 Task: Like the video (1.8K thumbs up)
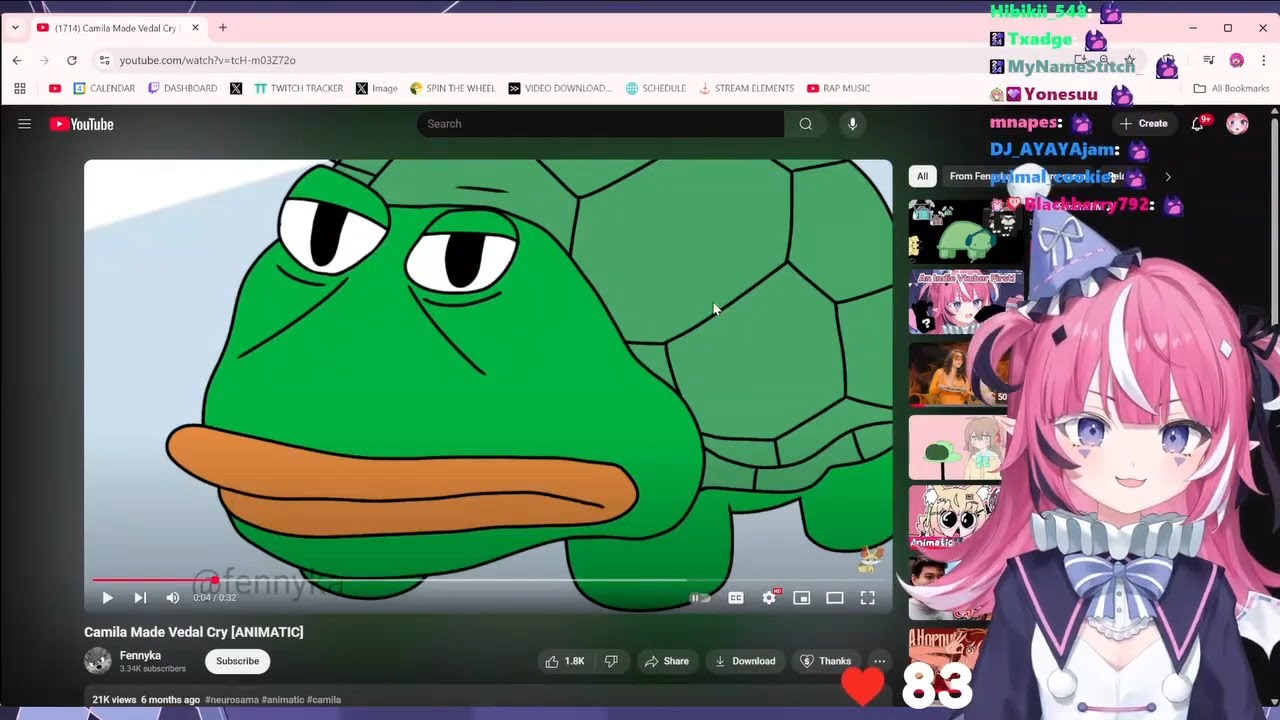click(565, 661)
